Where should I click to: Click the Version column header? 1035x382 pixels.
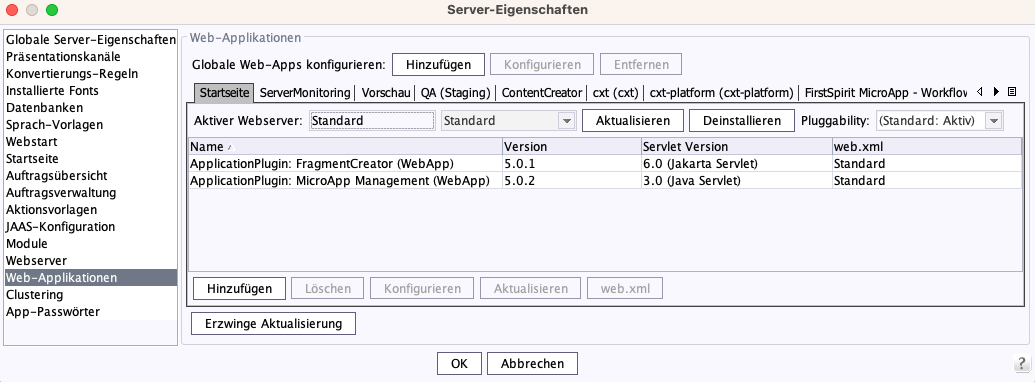coord(571,146)
